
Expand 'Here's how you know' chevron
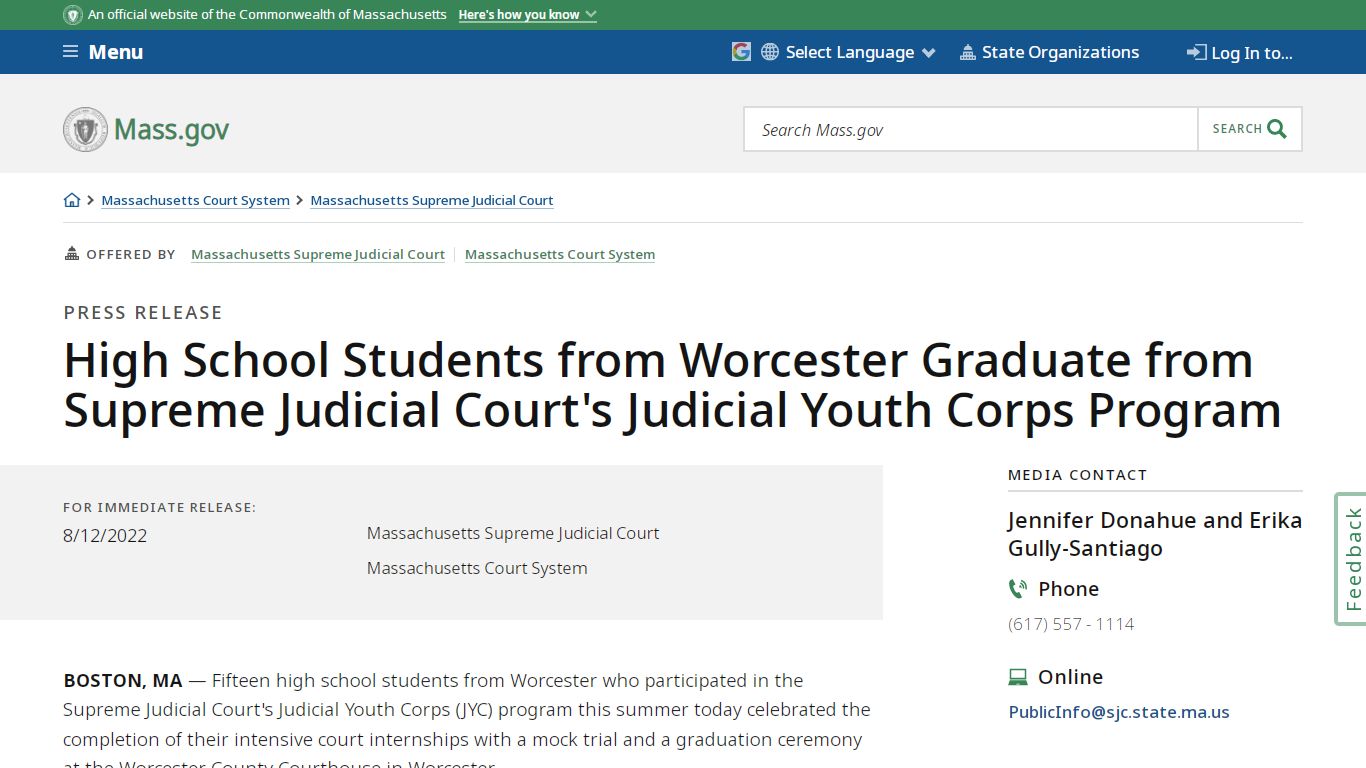590,15
